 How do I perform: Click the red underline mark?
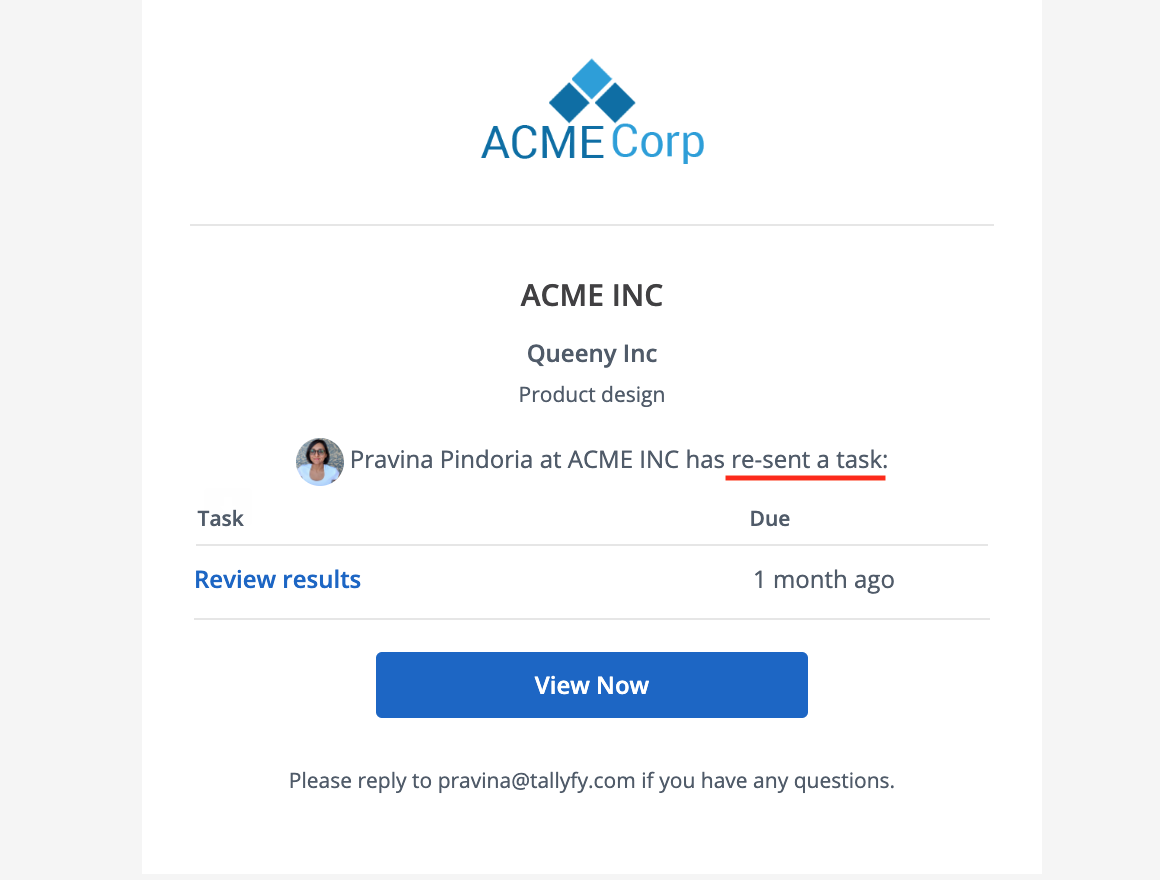pos(805,478)
